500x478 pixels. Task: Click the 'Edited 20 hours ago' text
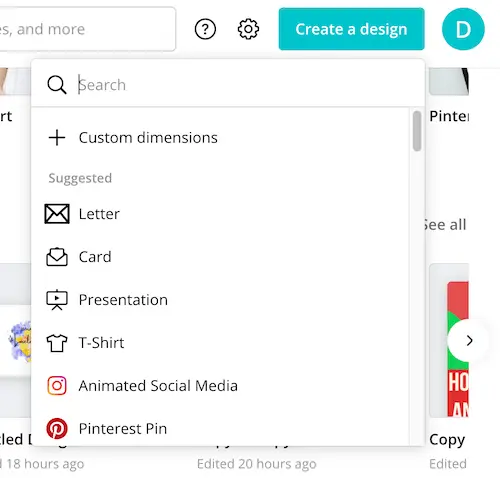pyautogui.click(x=256, y=464)
